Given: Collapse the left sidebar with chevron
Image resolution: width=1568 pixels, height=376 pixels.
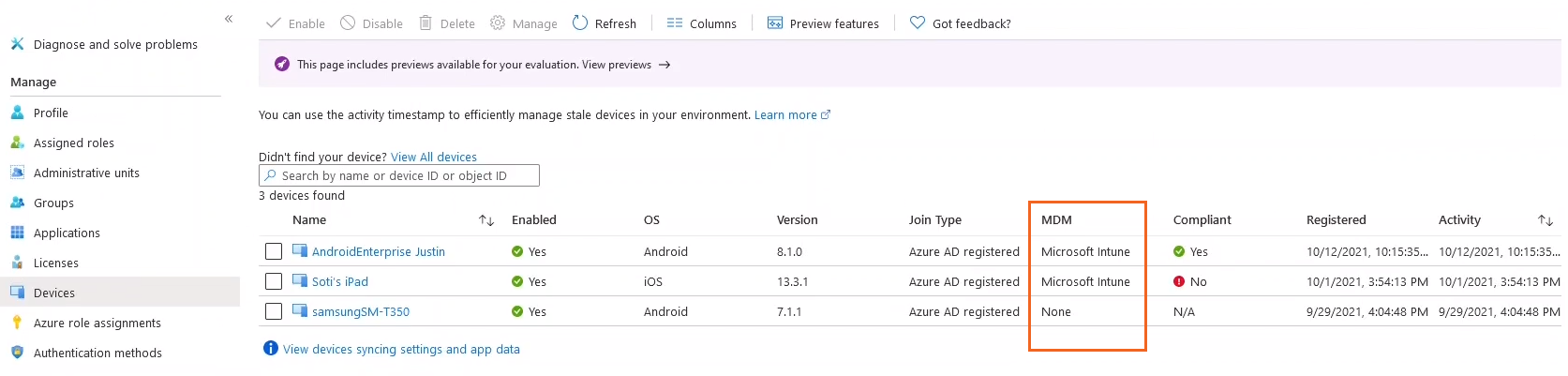Looking at the screenshot, I should click(x=229, y=19).
